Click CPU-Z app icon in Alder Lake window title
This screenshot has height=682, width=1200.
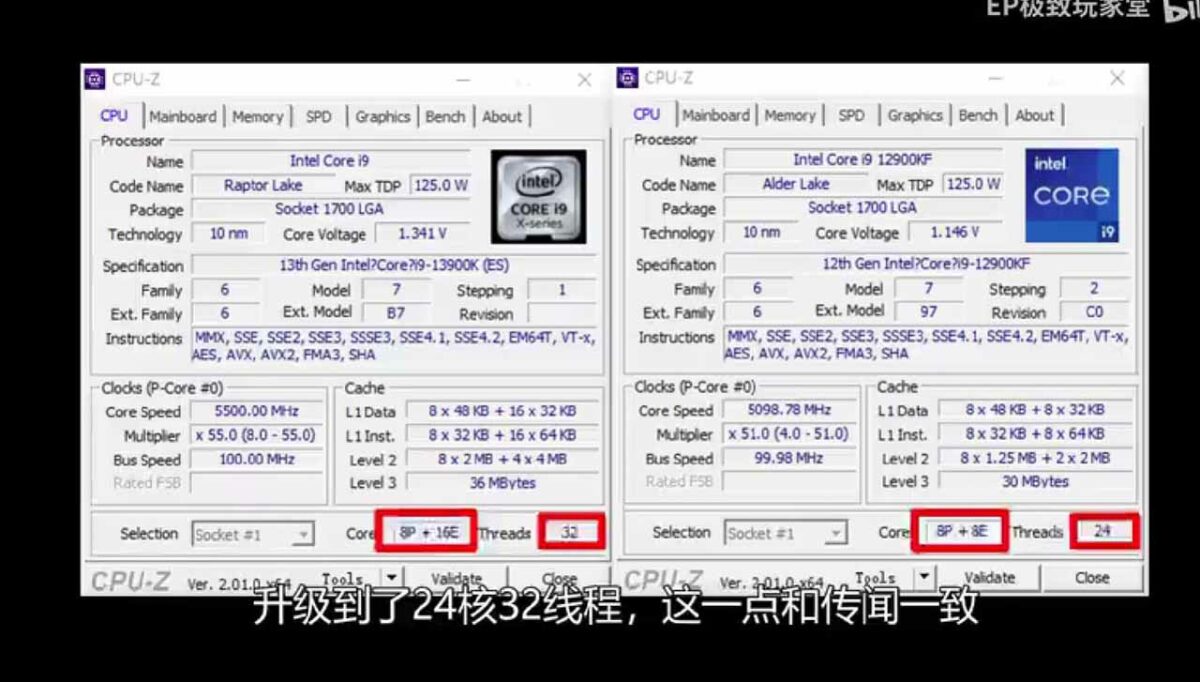click(628, 78)
